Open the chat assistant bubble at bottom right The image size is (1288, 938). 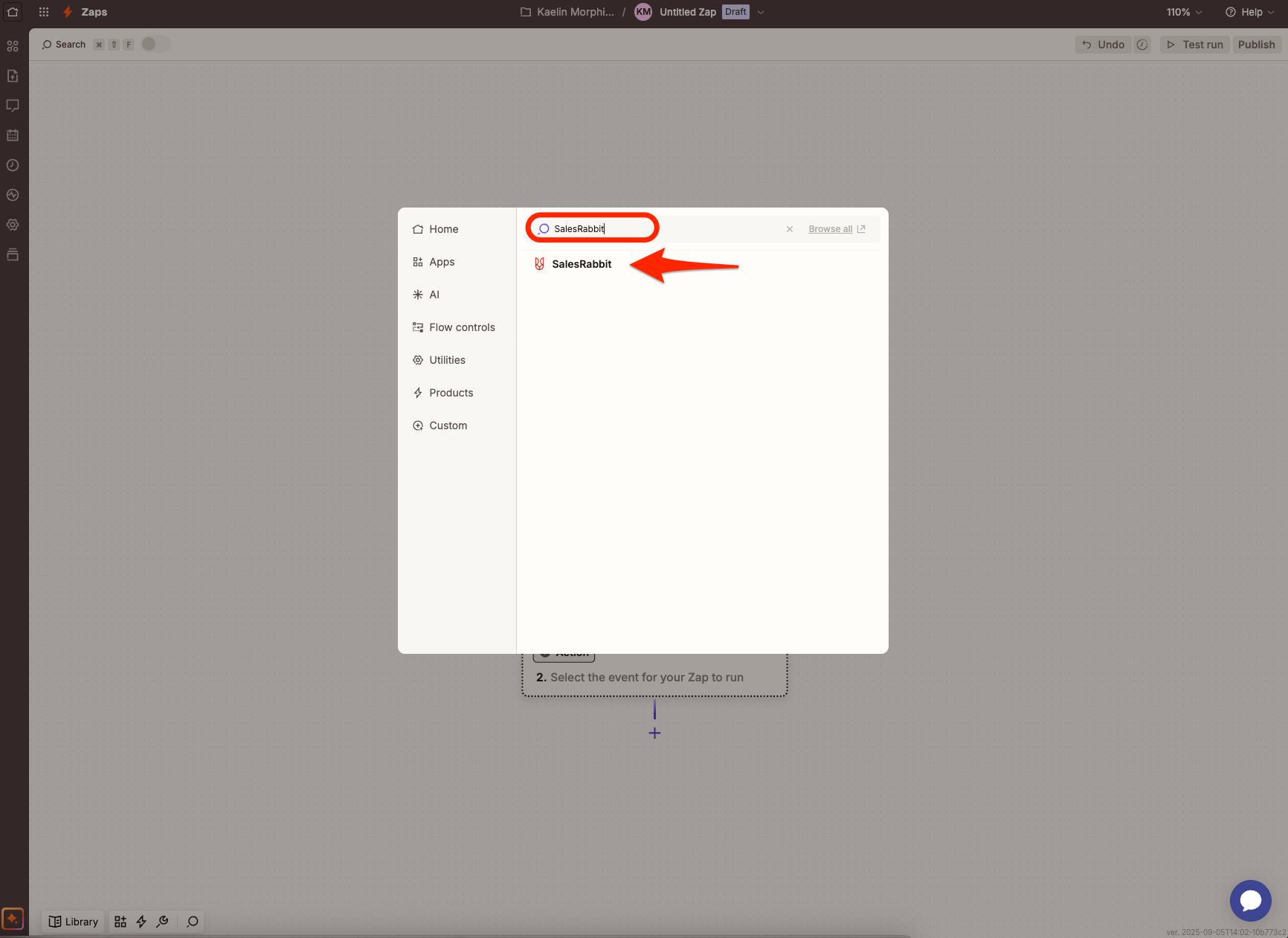click(1250, 901)
